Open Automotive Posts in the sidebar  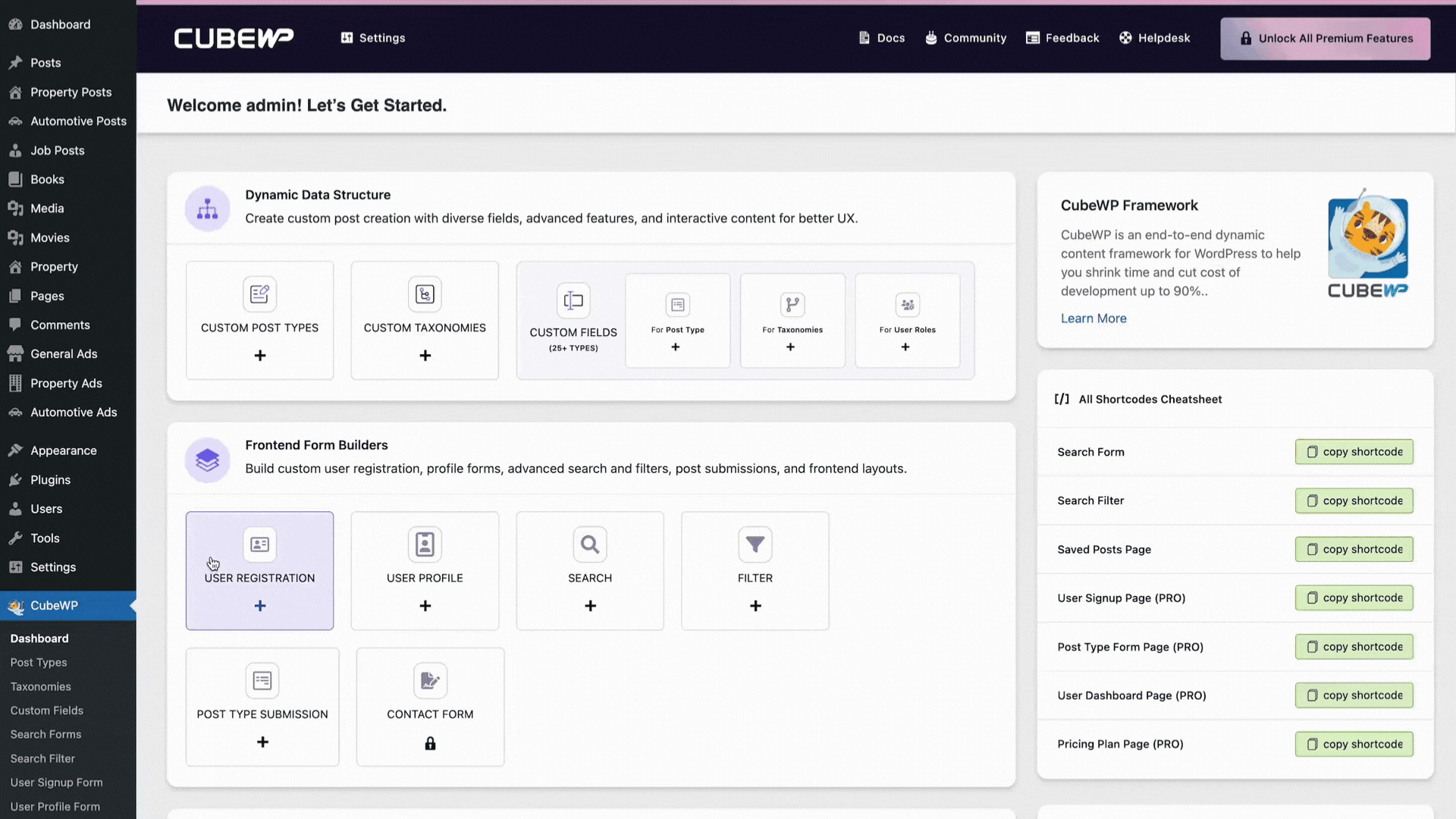pos(68,121)
